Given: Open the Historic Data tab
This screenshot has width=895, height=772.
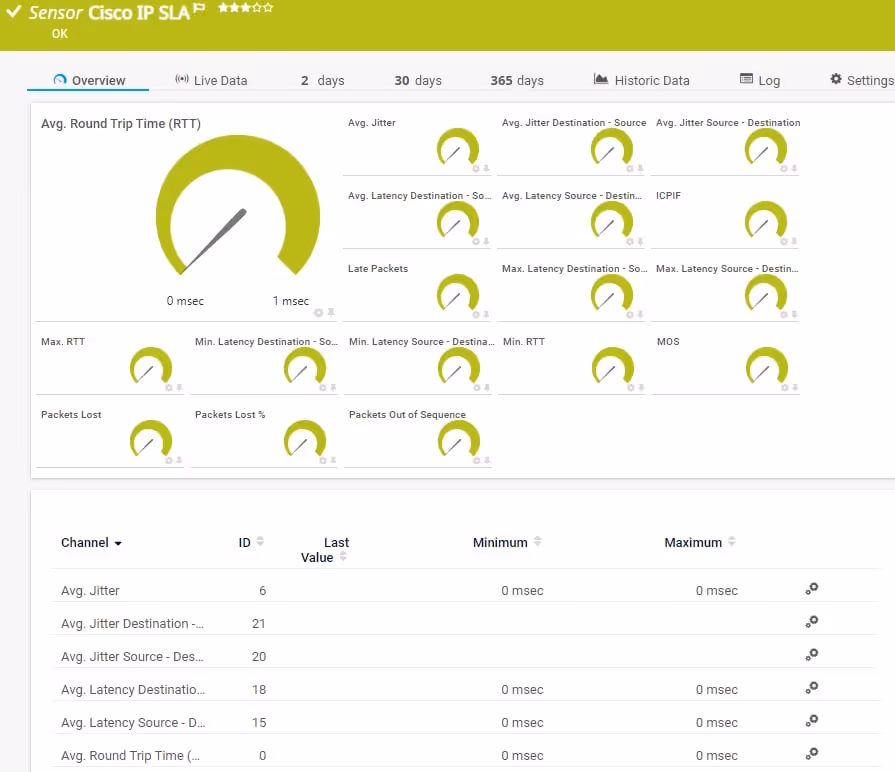Looking at the screenshot, I should 641,80.
